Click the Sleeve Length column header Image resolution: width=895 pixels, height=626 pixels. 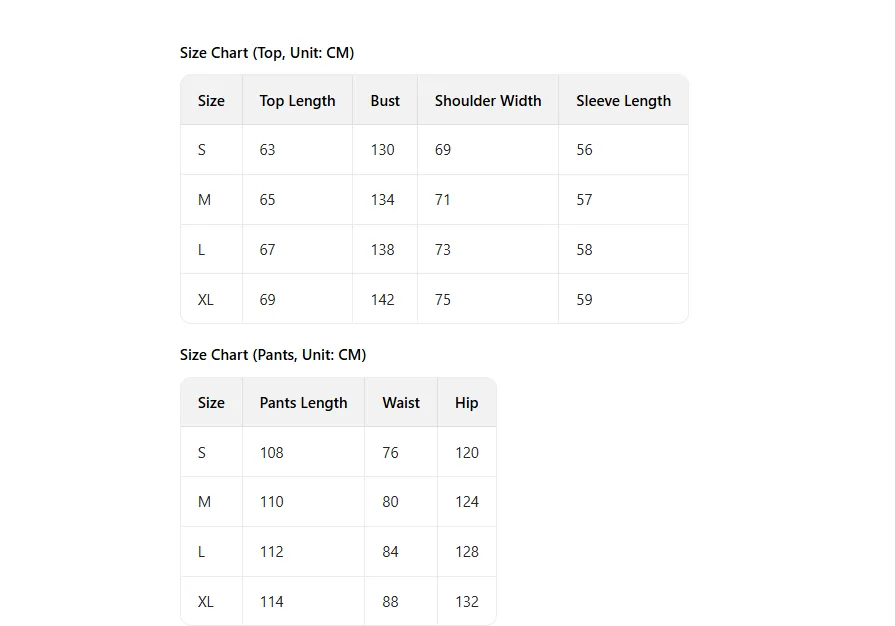pyautogui.click(x=623, y=101)
